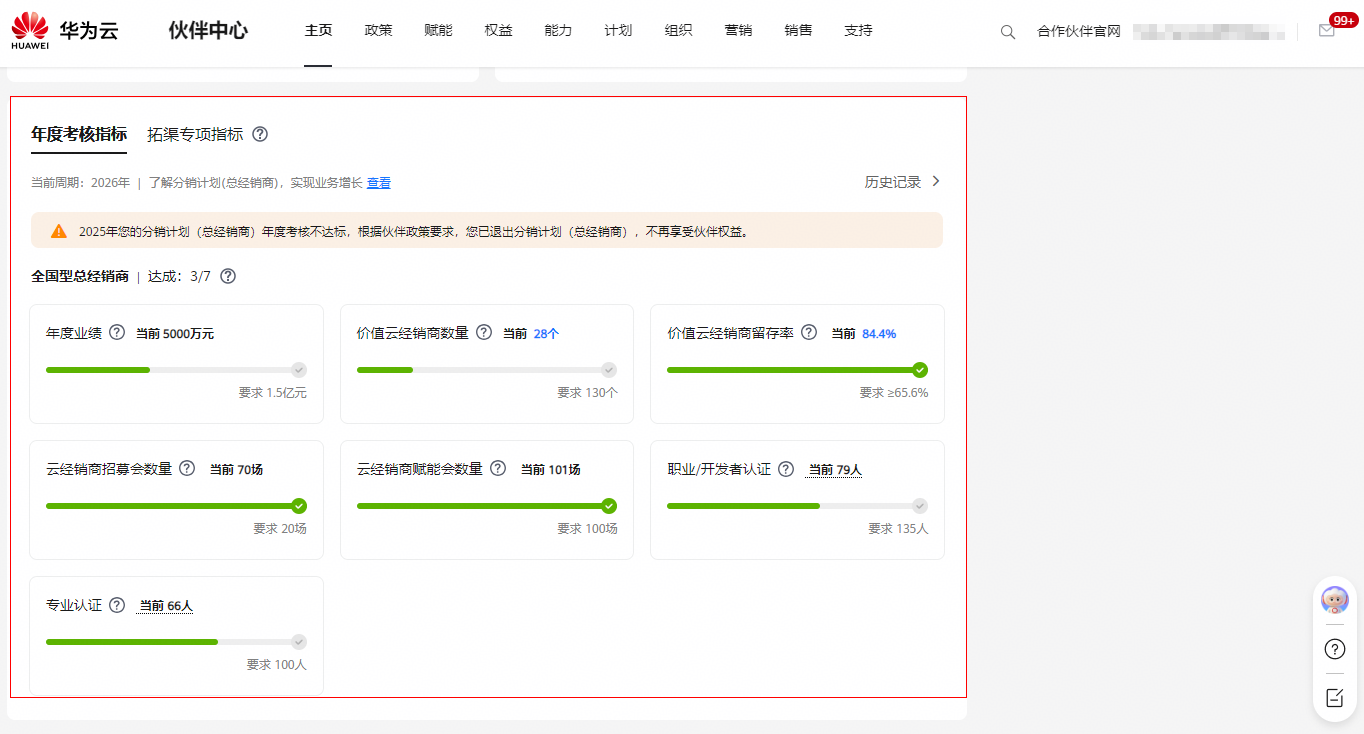Click the 84.4% retention value
Viewport: 1364px width, 734px height.
pos(879,334)
